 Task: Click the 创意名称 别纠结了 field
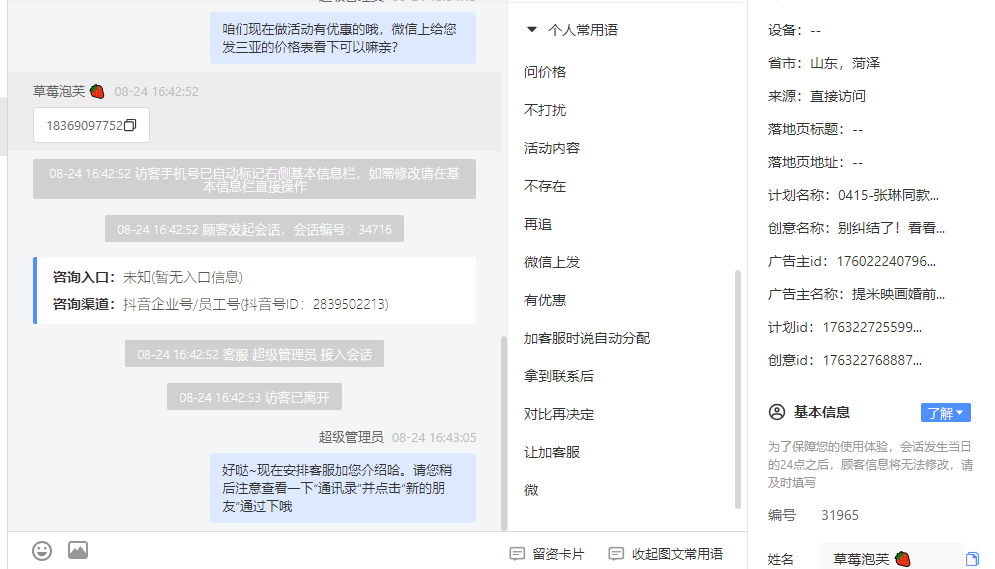point(857,228)
